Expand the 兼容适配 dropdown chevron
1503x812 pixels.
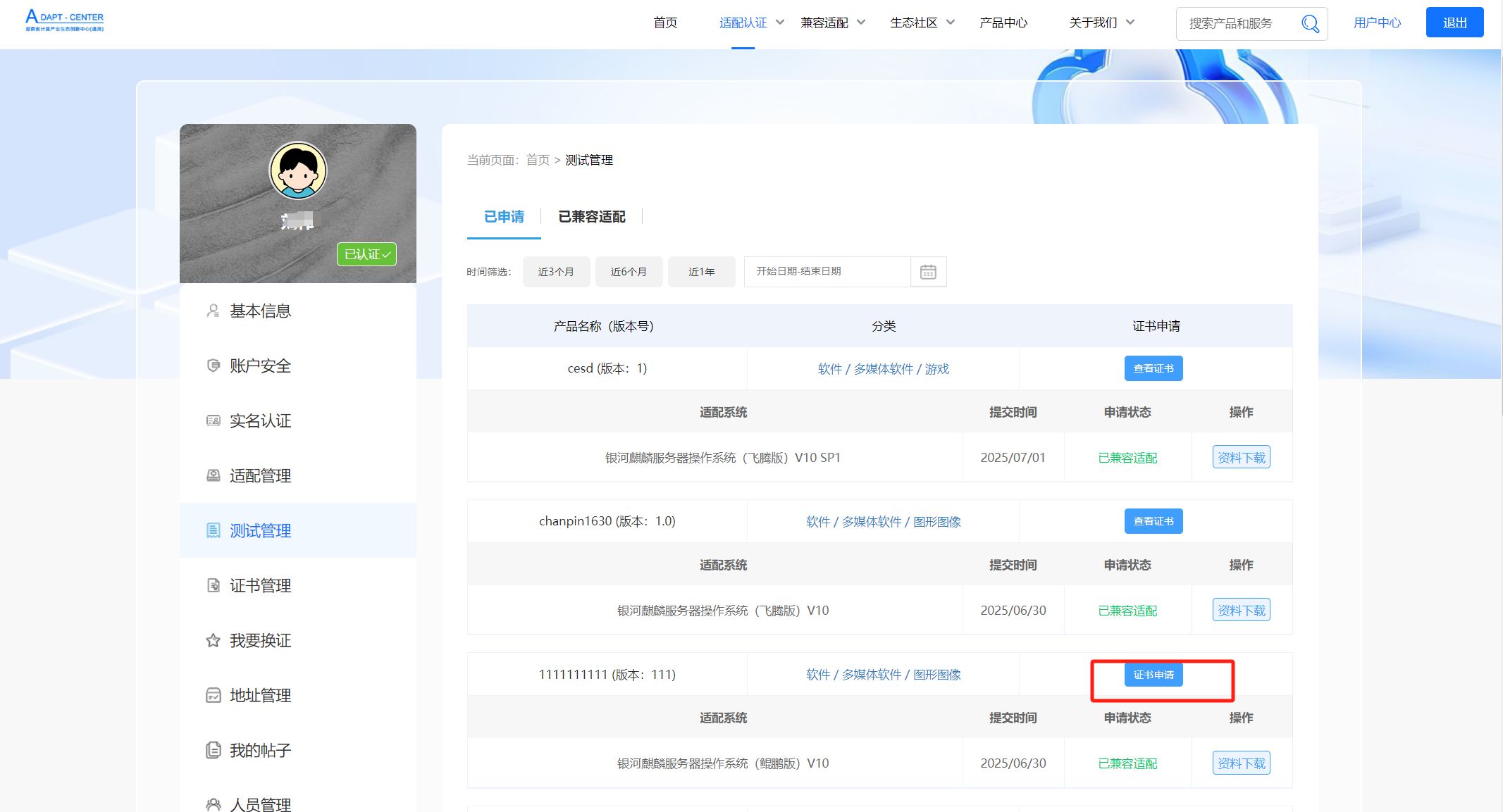point(861,23)
